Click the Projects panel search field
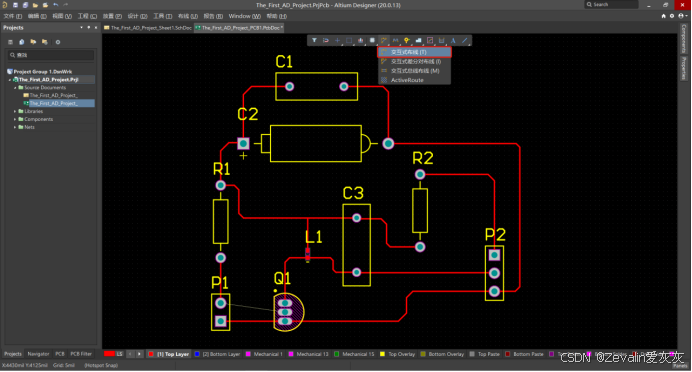This screenshot has height=372, width=692. point(51,55)
